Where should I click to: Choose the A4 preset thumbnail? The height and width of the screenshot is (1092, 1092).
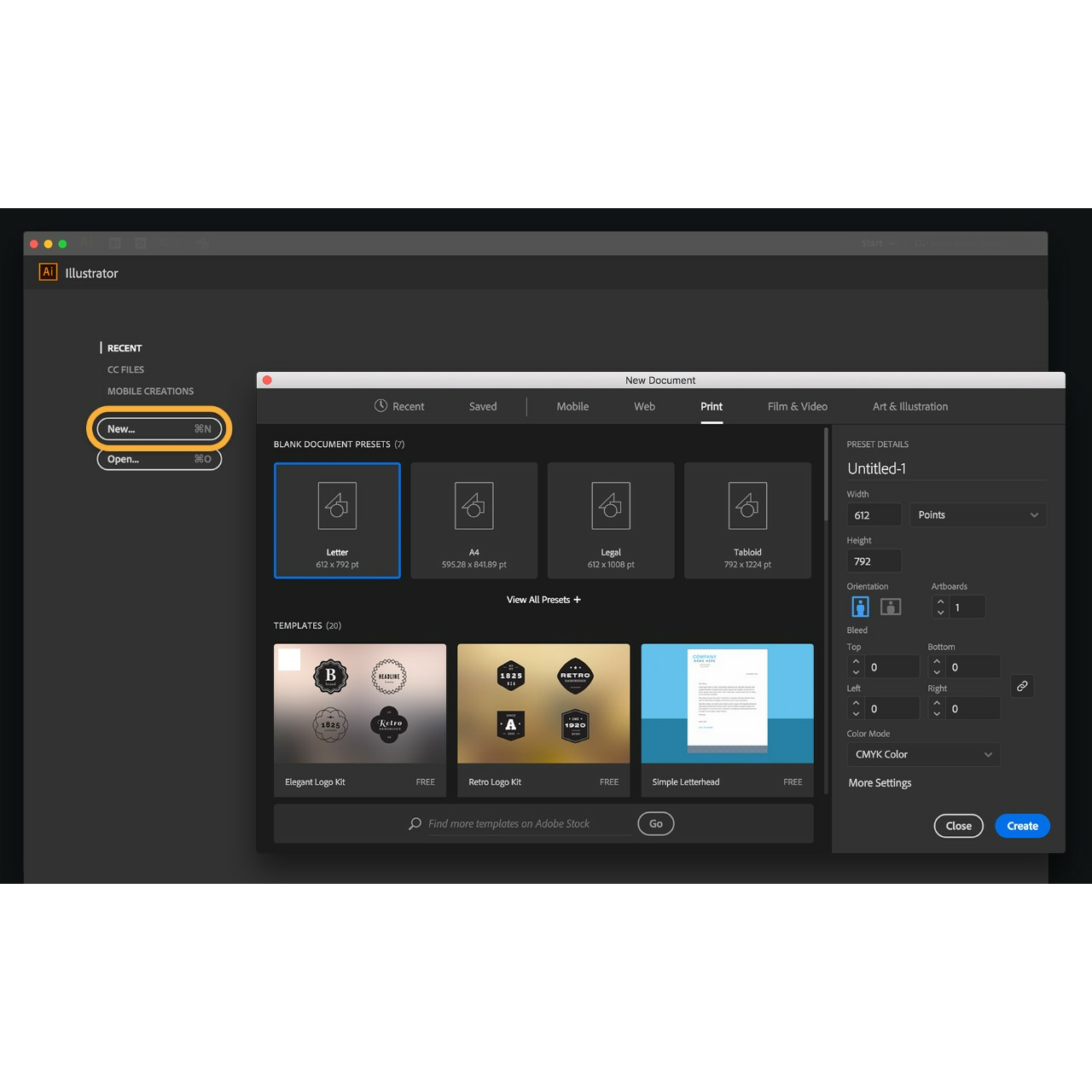coord(474,520)
